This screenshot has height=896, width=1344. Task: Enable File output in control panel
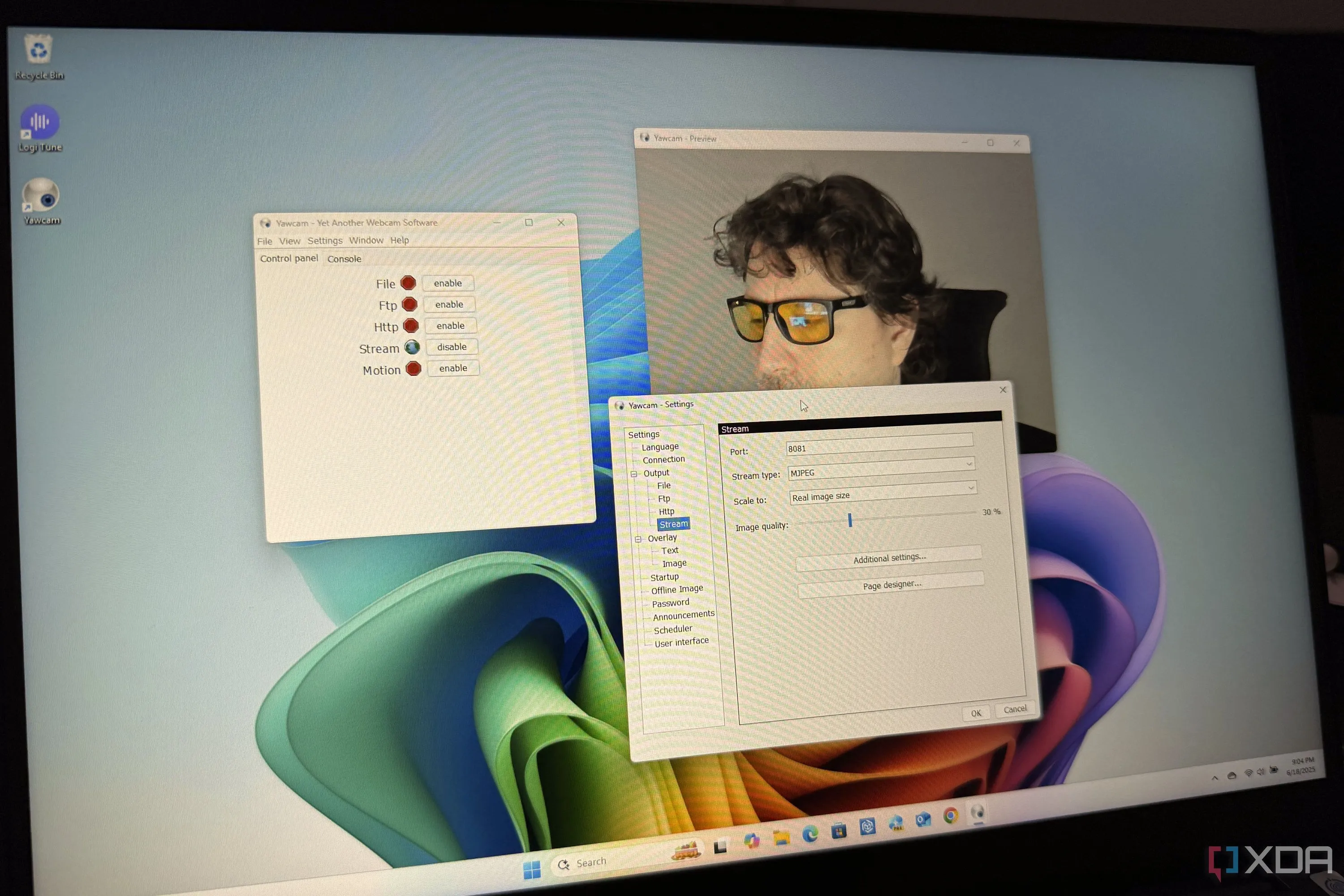coord(448,284)
